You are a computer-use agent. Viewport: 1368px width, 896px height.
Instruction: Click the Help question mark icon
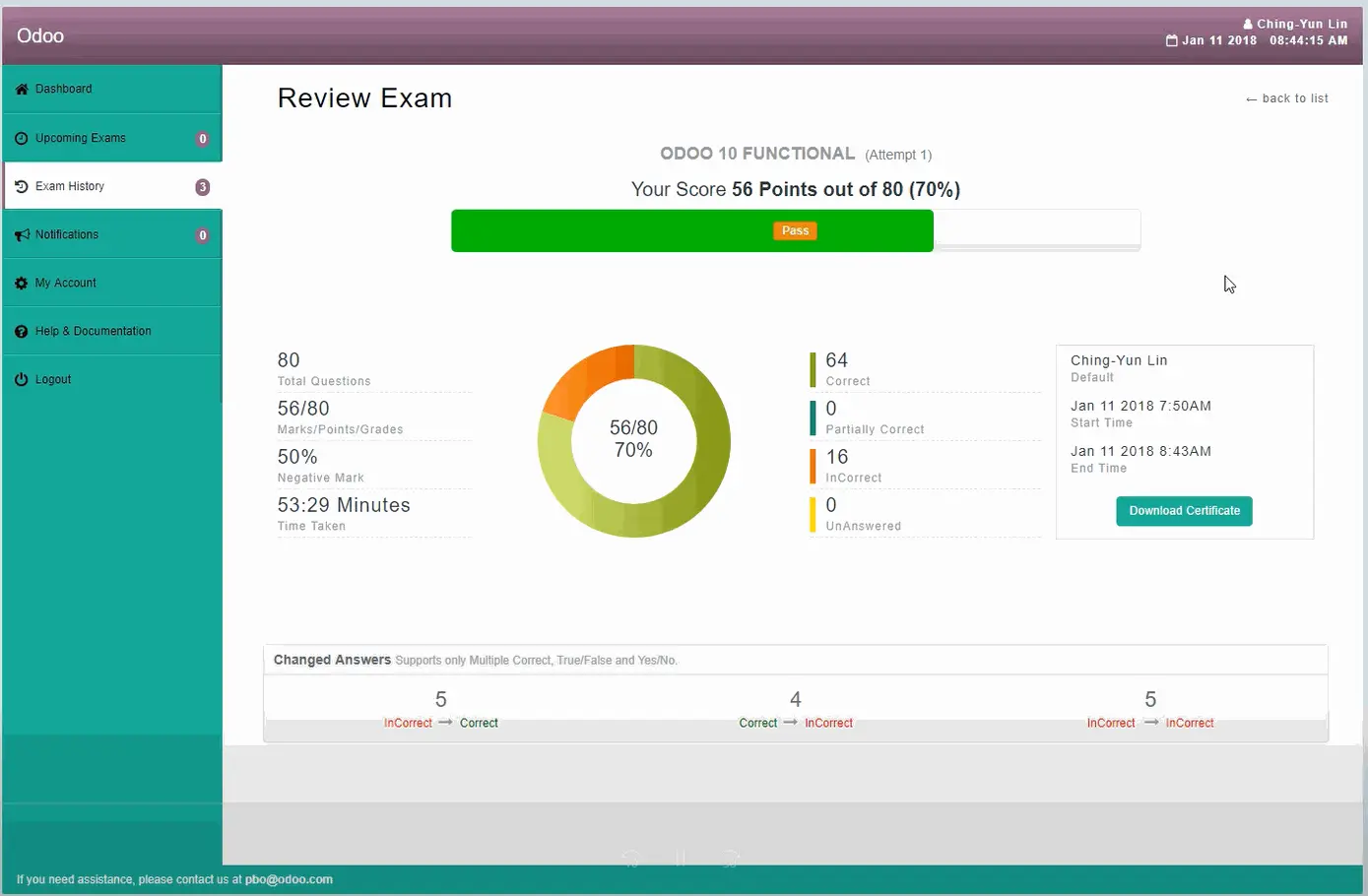click(22, 332)
